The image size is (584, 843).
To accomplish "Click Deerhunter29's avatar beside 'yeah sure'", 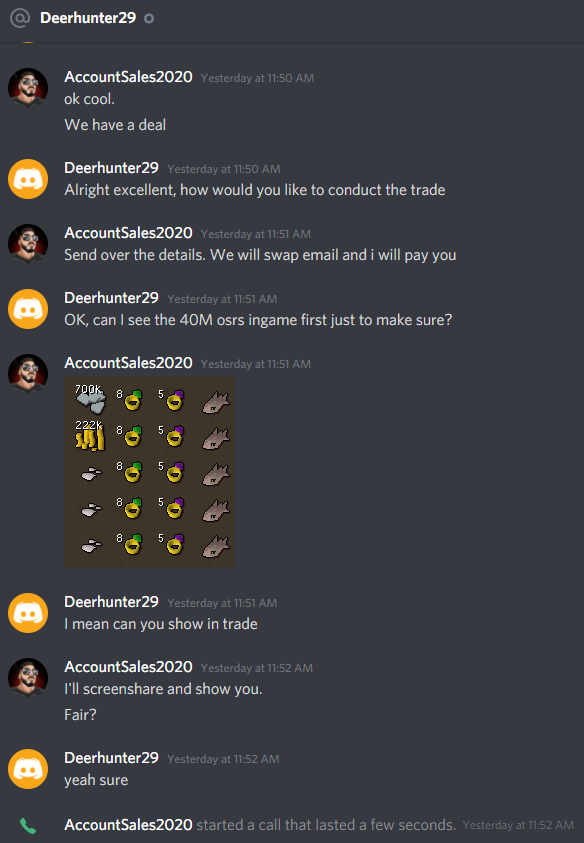I will tap(28, 769).
